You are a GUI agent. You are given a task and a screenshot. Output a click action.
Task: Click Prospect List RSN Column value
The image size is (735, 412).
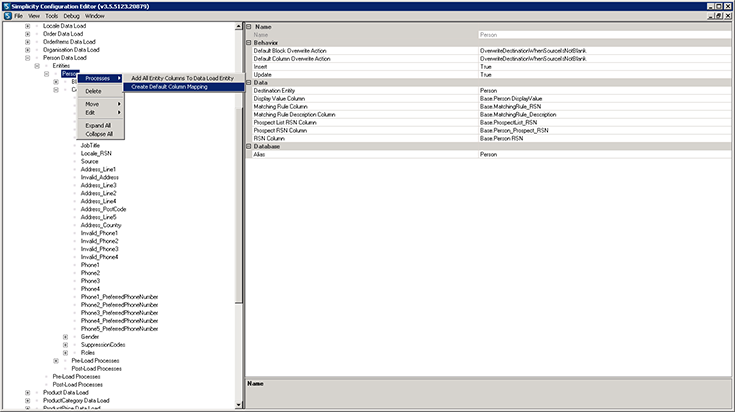pos(604,122)
